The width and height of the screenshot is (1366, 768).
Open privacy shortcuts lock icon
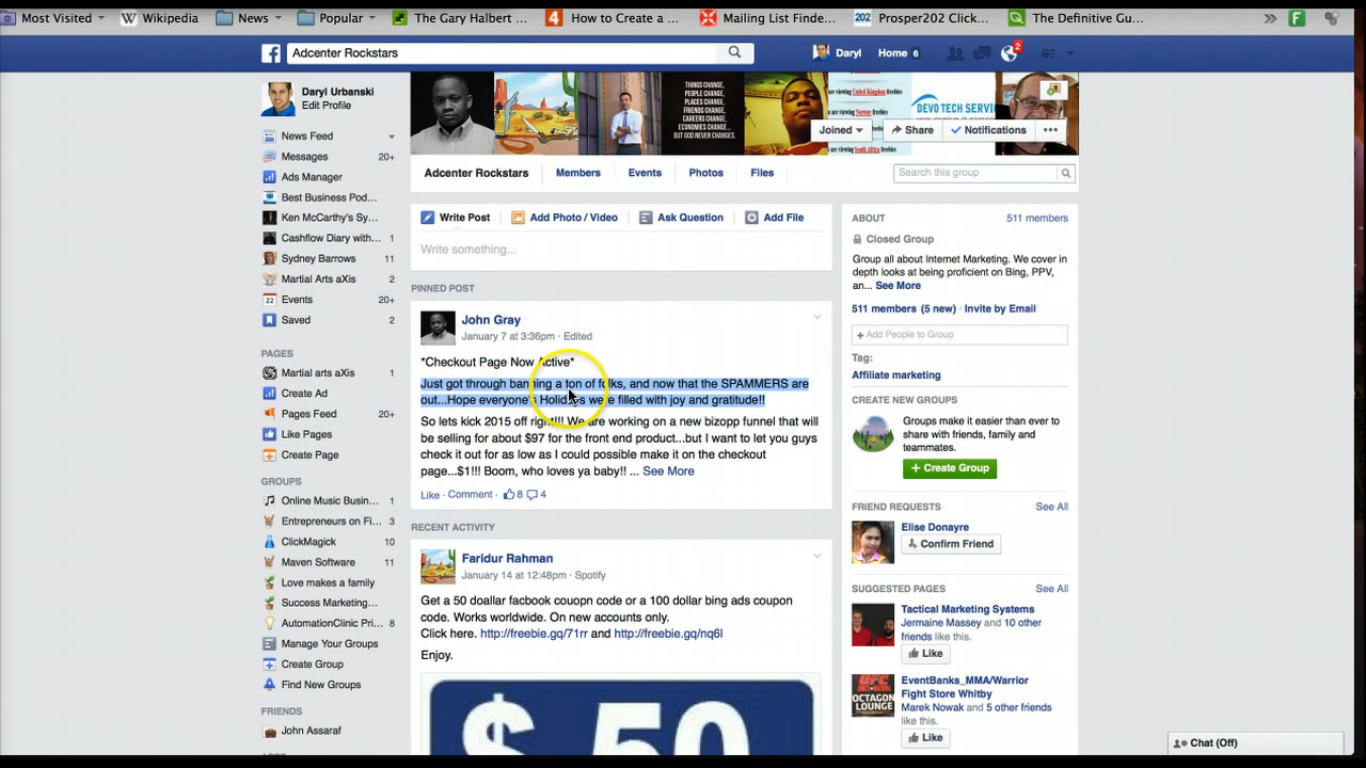tap(1048, 53)
